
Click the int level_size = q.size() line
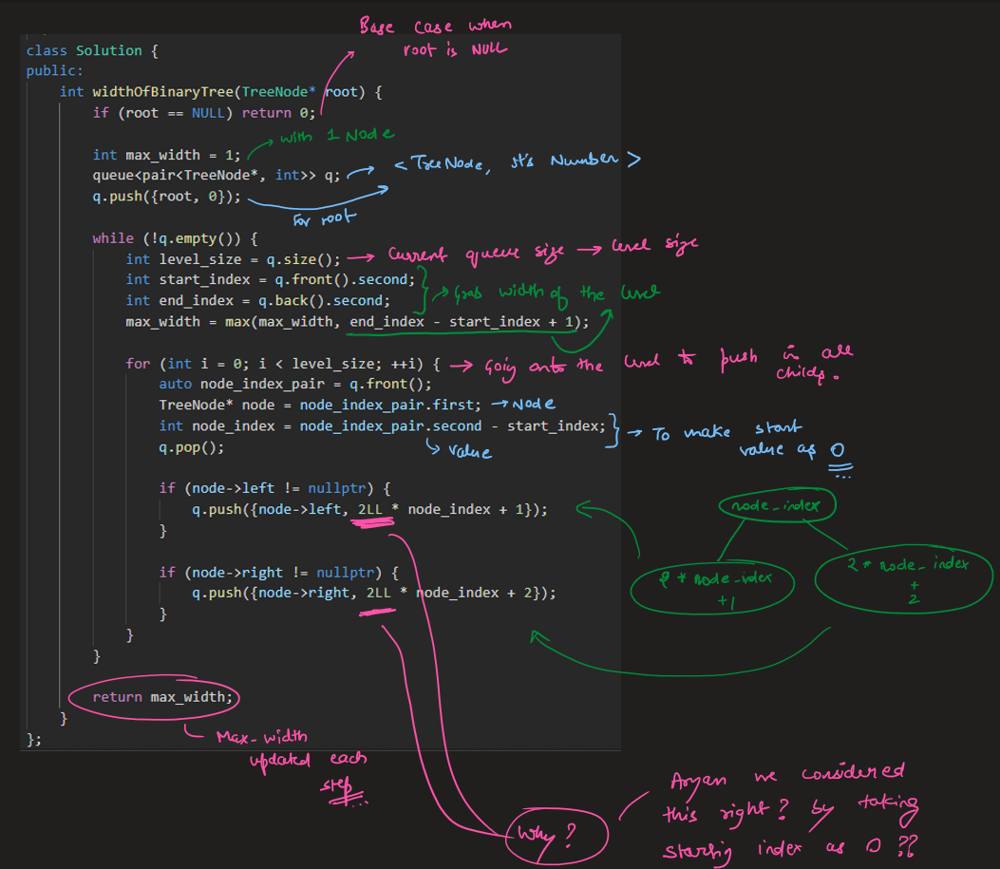pos(233,259)
